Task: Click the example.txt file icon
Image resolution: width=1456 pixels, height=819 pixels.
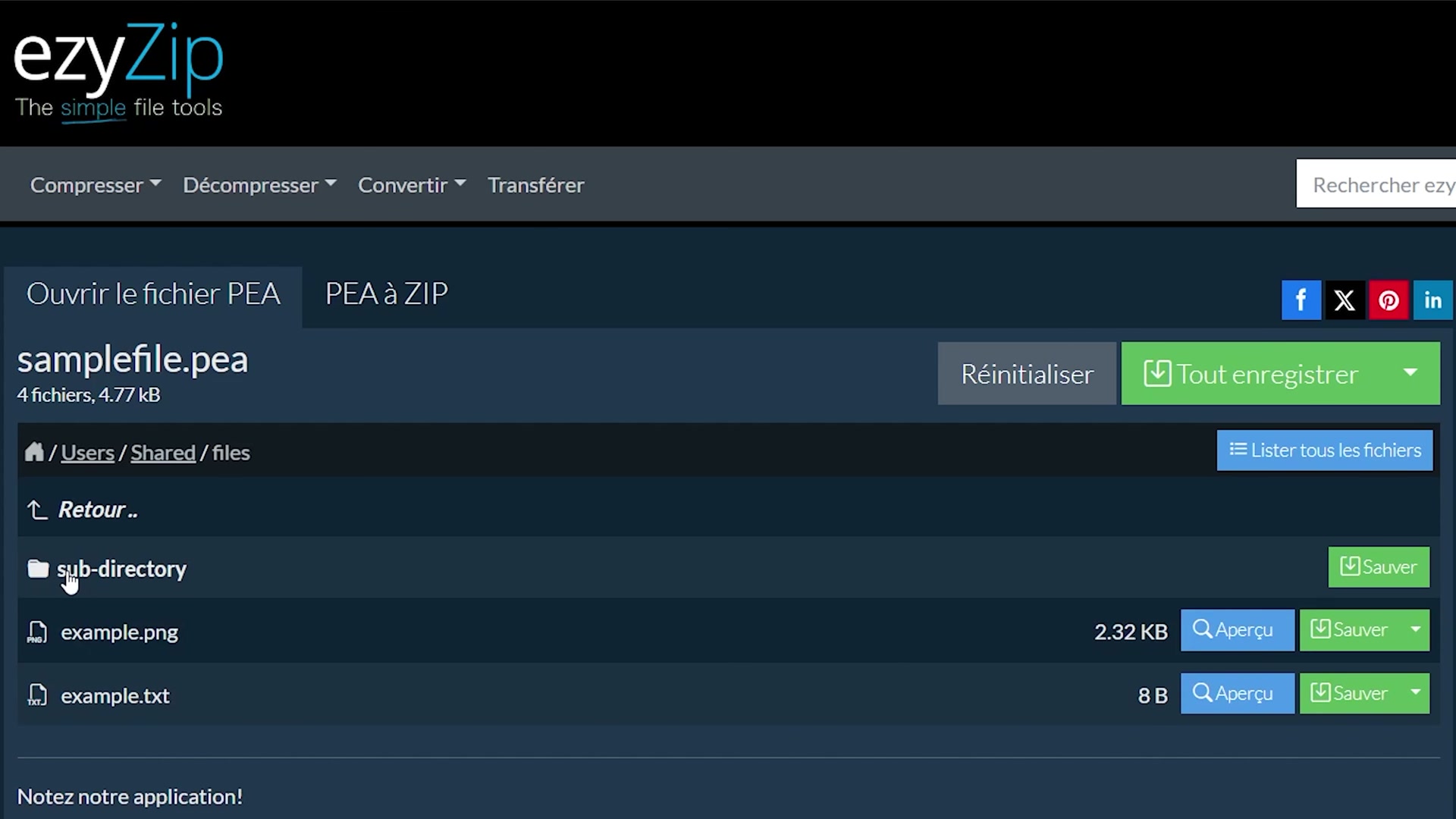Action: 37,695
